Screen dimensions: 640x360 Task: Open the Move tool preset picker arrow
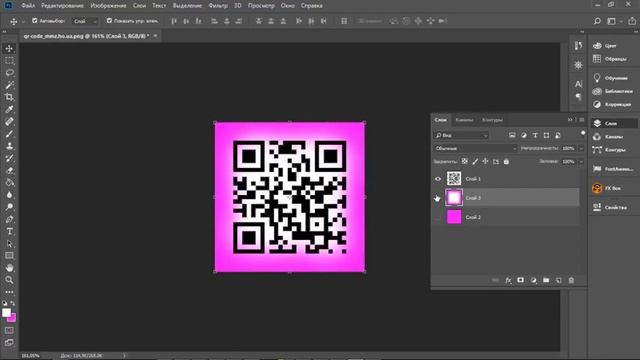click(23, 21)
